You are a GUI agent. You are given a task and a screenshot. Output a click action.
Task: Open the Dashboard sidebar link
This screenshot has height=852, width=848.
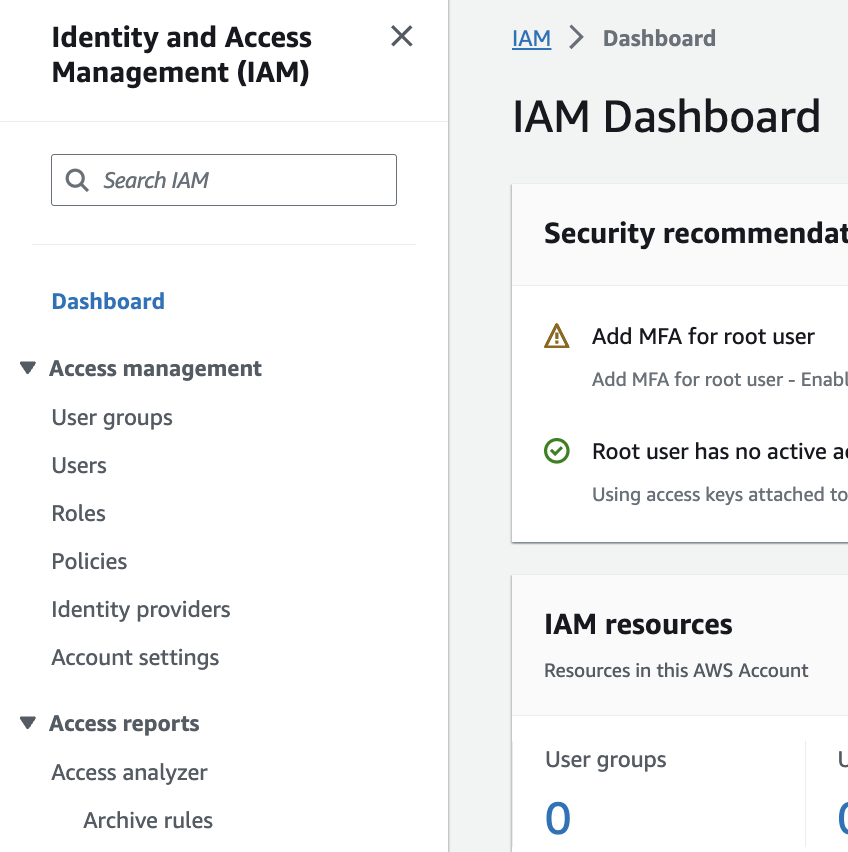[108, 302]
